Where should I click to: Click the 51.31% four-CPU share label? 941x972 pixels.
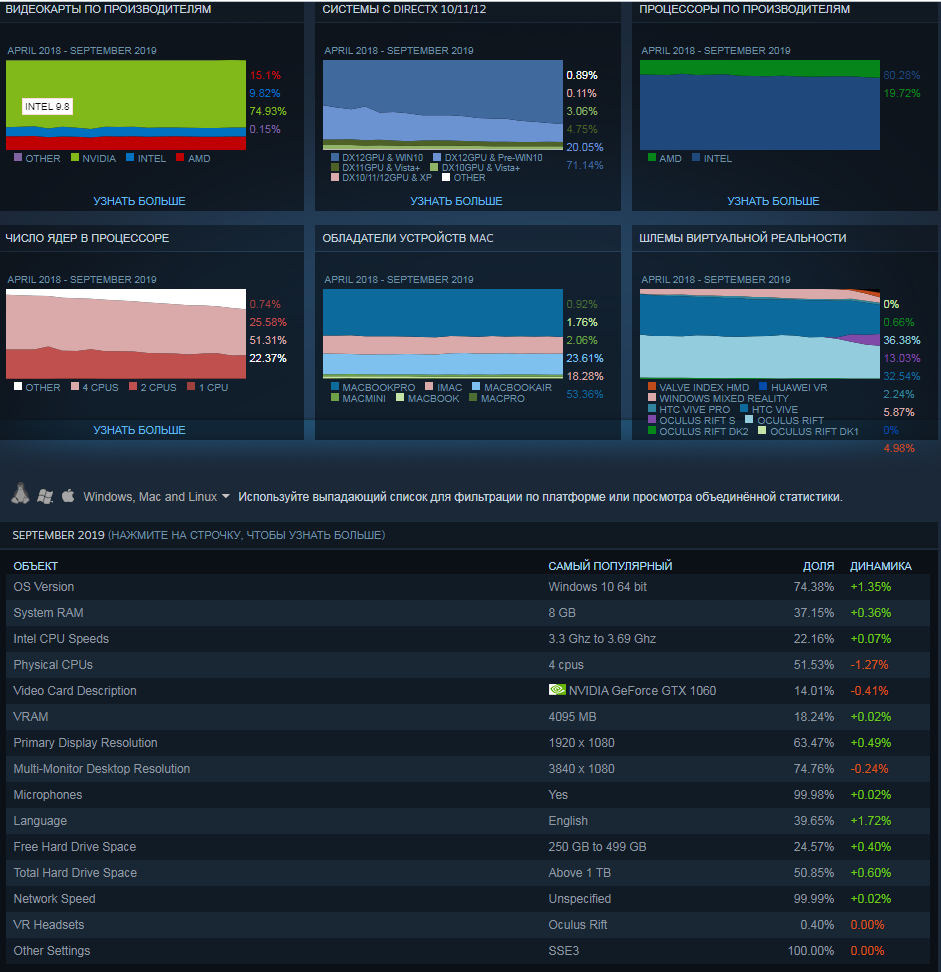268,340
